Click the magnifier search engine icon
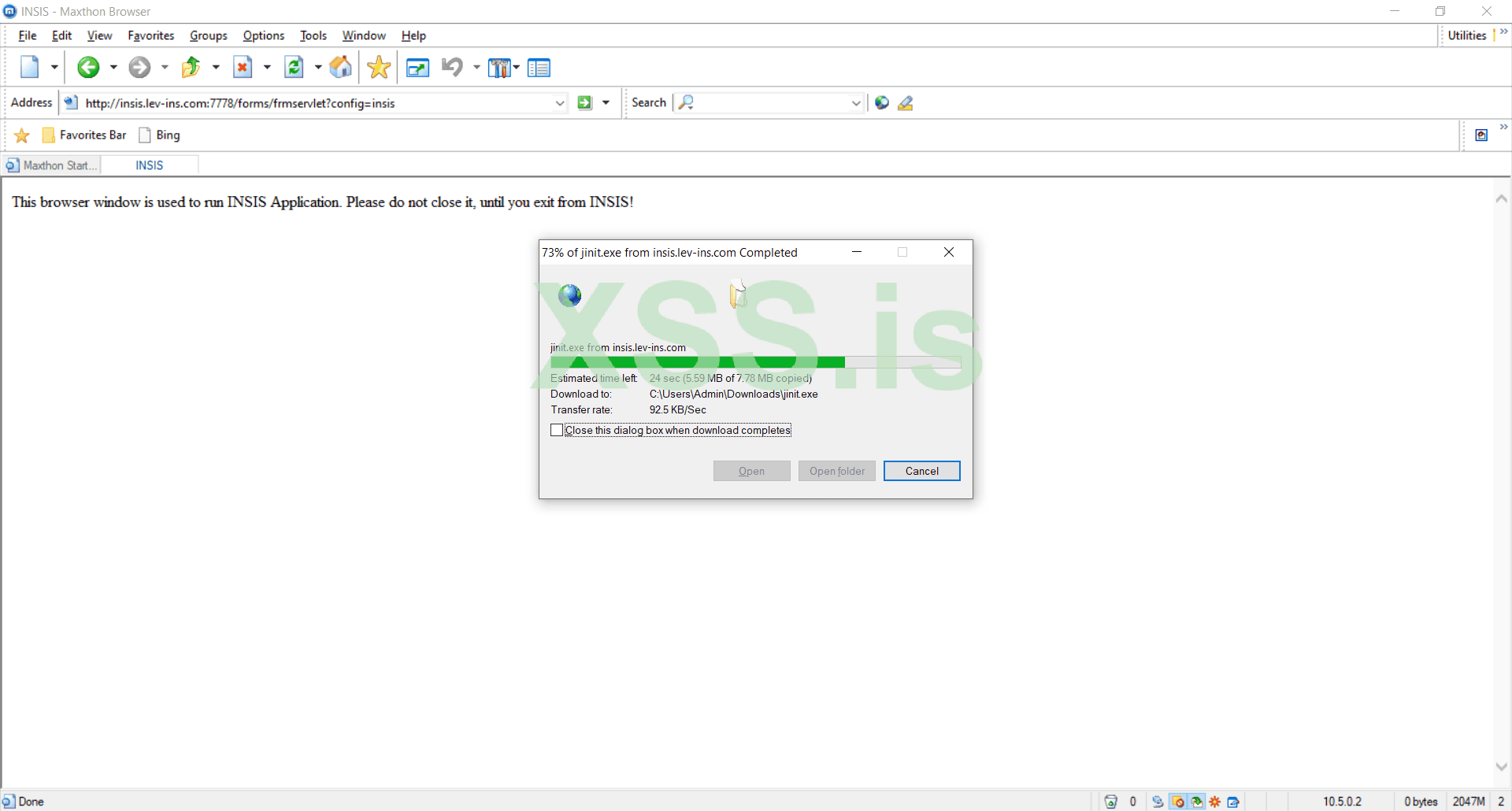This screenshot has height=811, width=1512. click(x=686, y=102)
